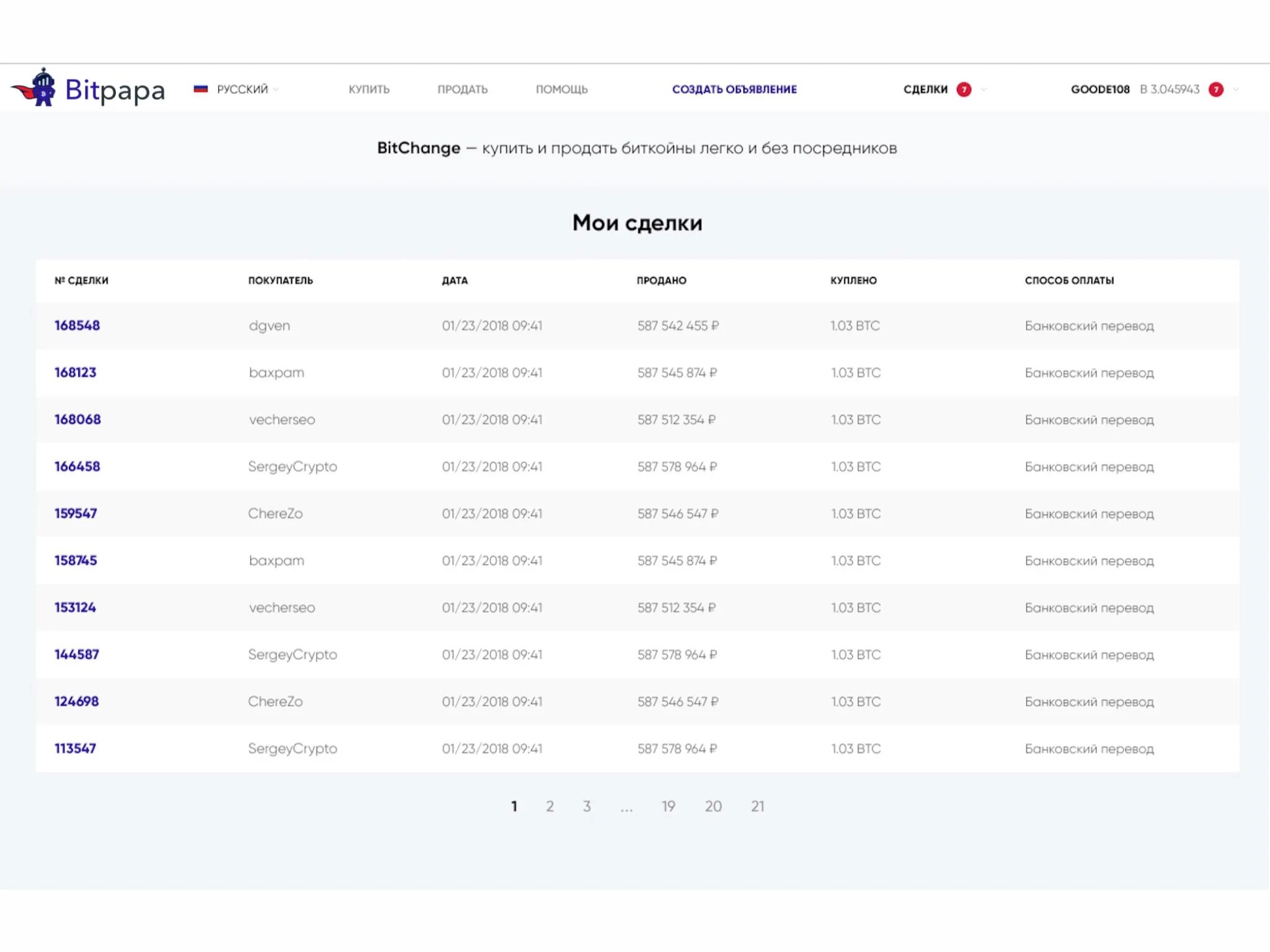Image resolution: width=1270 pixels, height=952 pixels.
Task: Open deal number 168548
Action: coord(77,325)
